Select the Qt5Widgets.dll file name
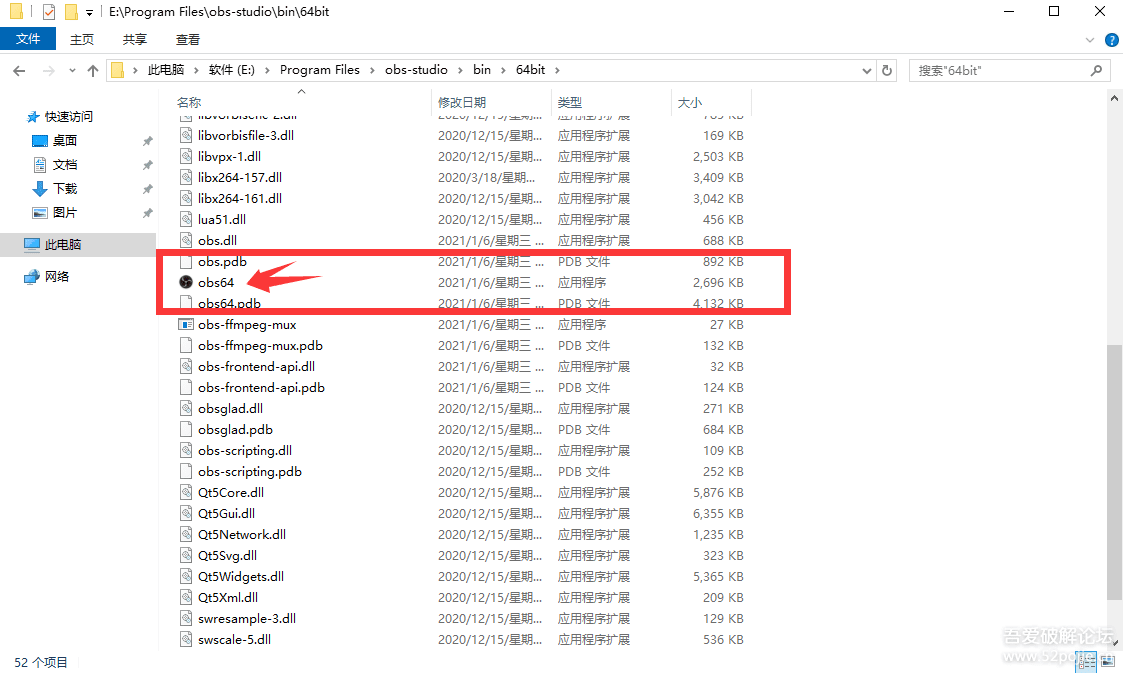This screenshot has width=1123, height=673. (x=241, y=576)
